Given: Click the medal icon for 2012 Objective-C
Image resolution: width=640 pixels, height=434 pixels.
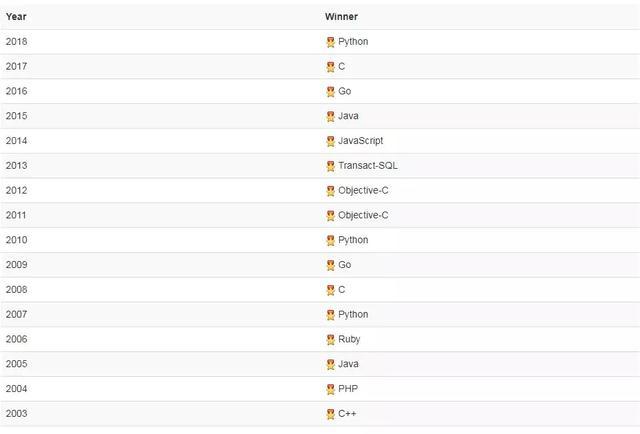Looking at the screenshot, I should (331, 191).
